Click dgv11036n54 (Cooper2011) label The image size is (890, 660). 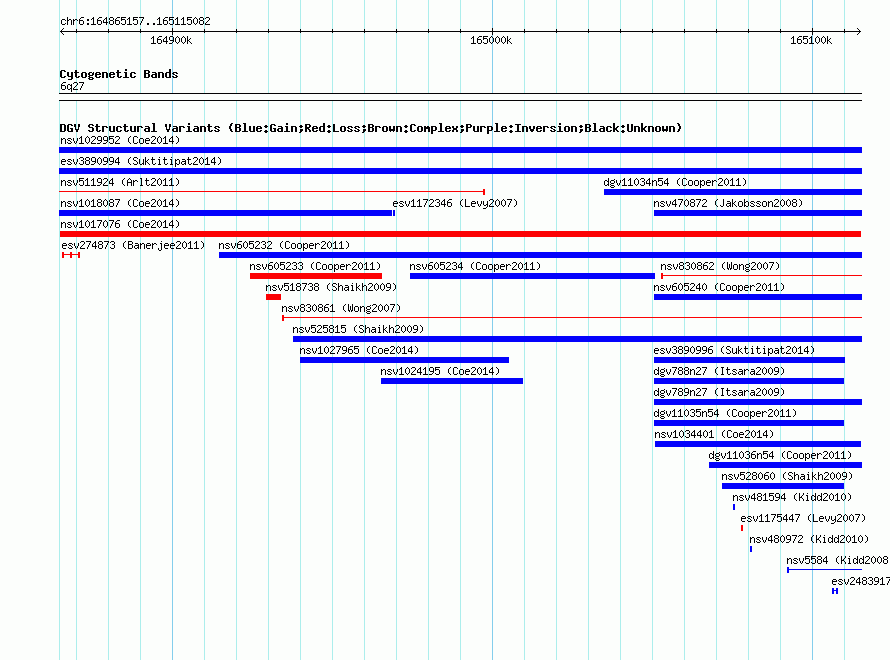780,455
